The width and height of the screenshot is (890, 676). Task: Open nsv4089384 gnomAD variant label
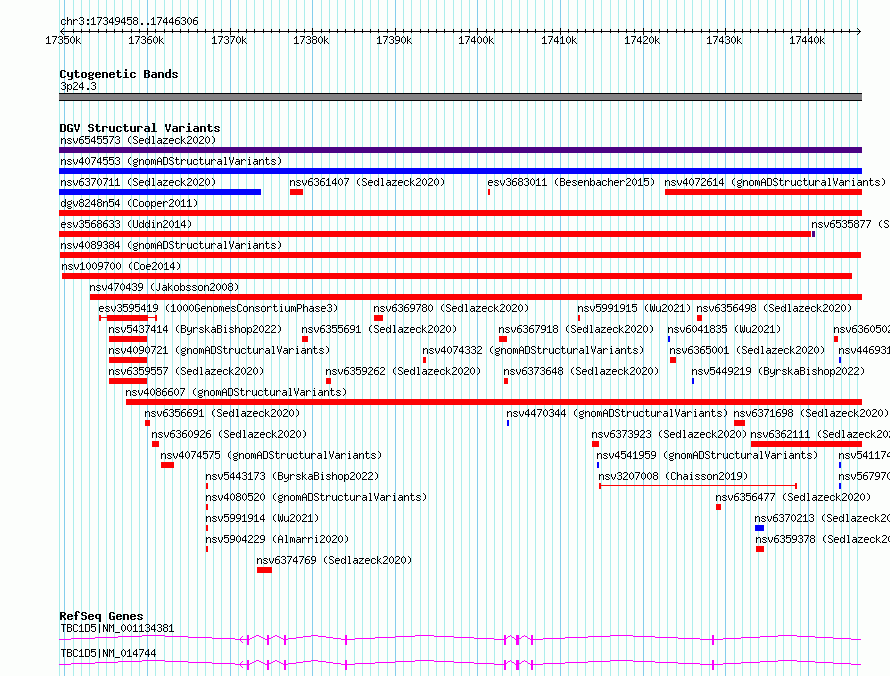171,245
